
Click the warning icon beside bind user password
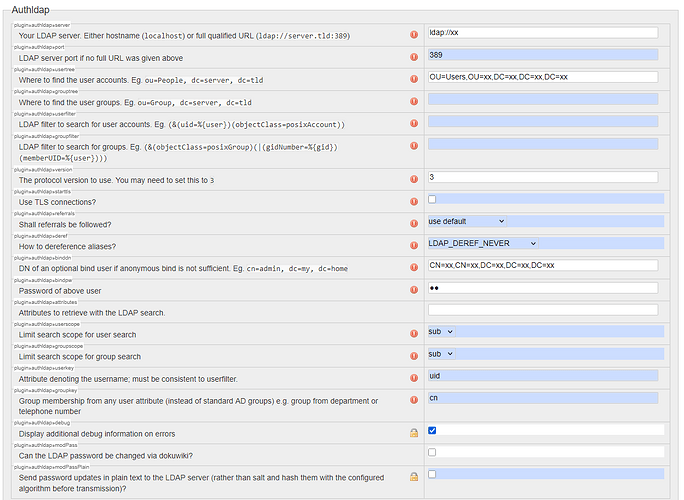pyautogui.click(x=414, y=290)
